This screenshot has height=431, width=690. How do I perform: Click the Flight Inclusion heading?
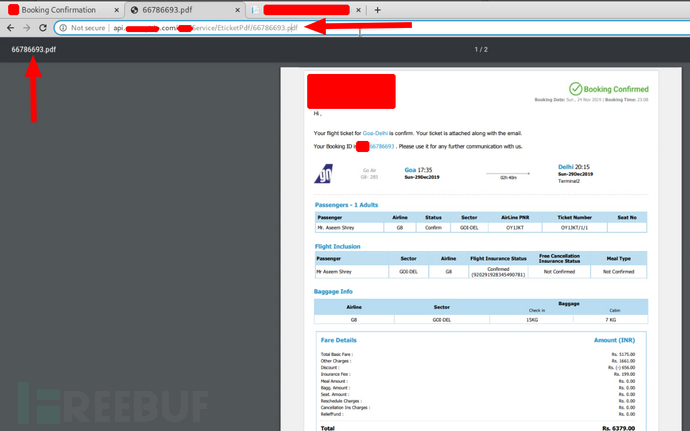point(338,247)
